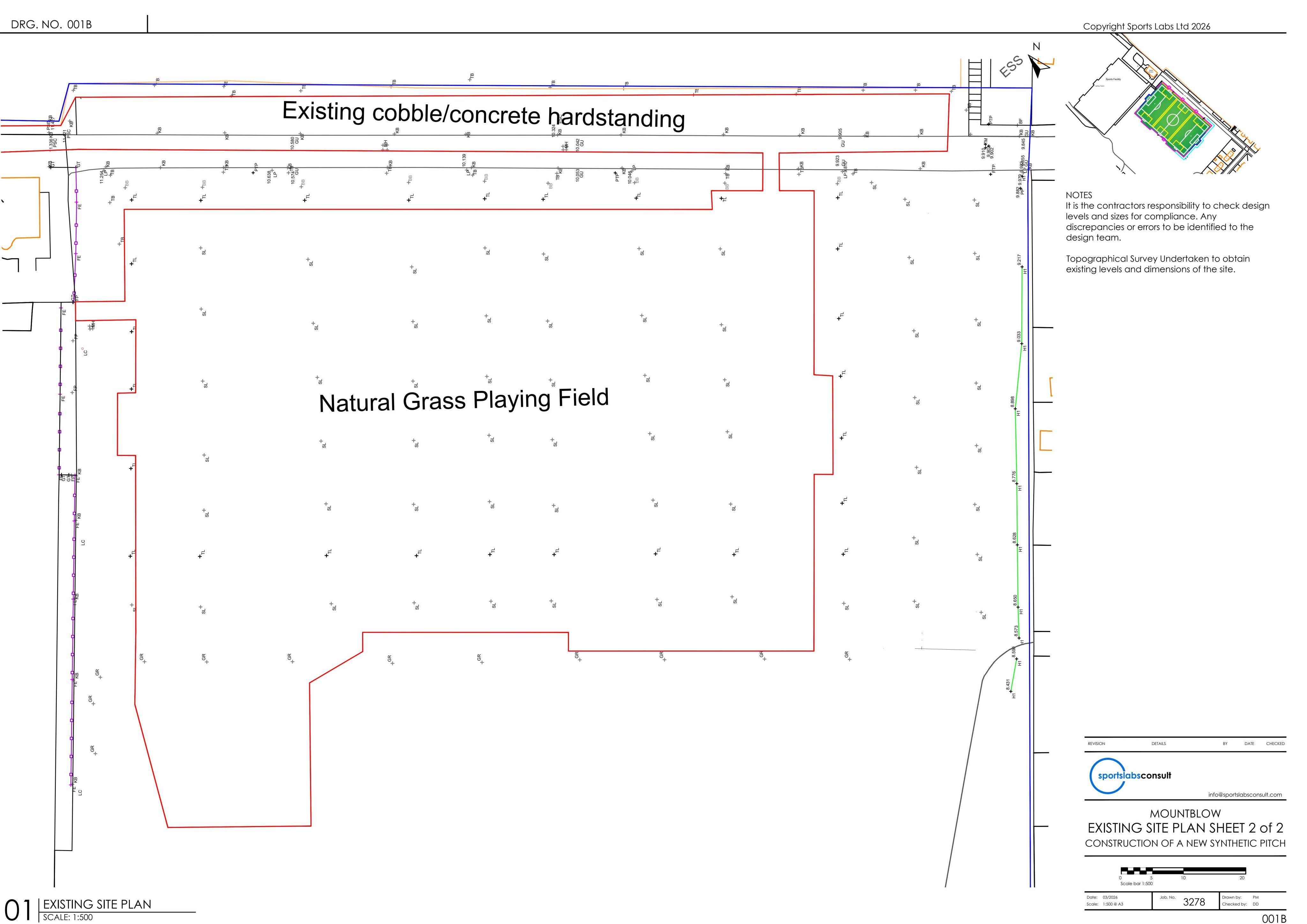
Task: Click the 'CHECKED' column header in revision table
Action: 1275,743
